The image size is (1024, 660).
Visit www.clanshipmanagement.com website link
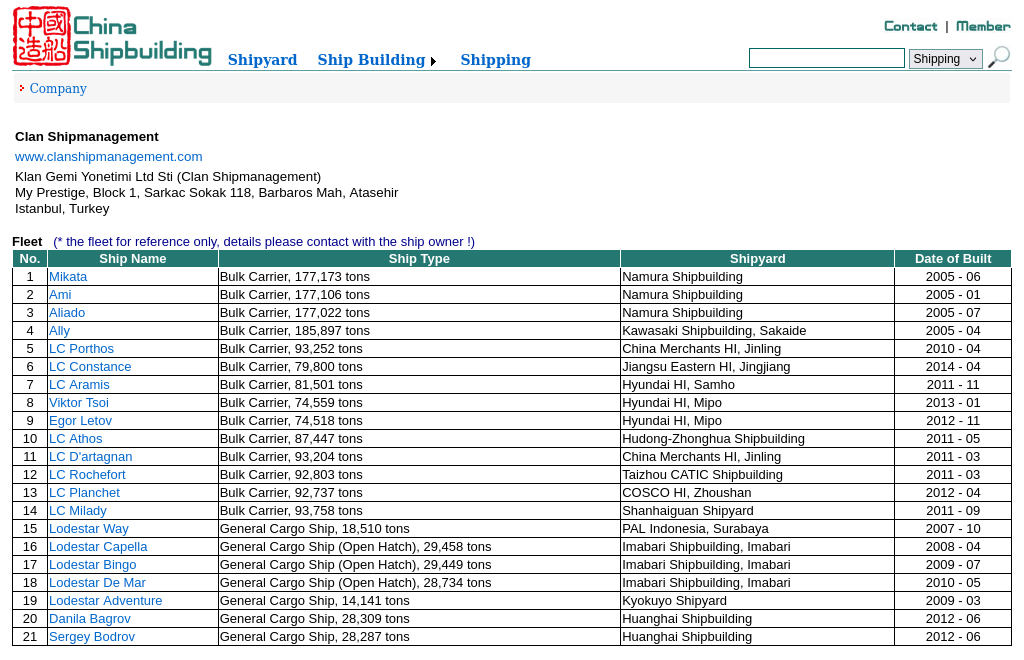[x=108, y=157]
